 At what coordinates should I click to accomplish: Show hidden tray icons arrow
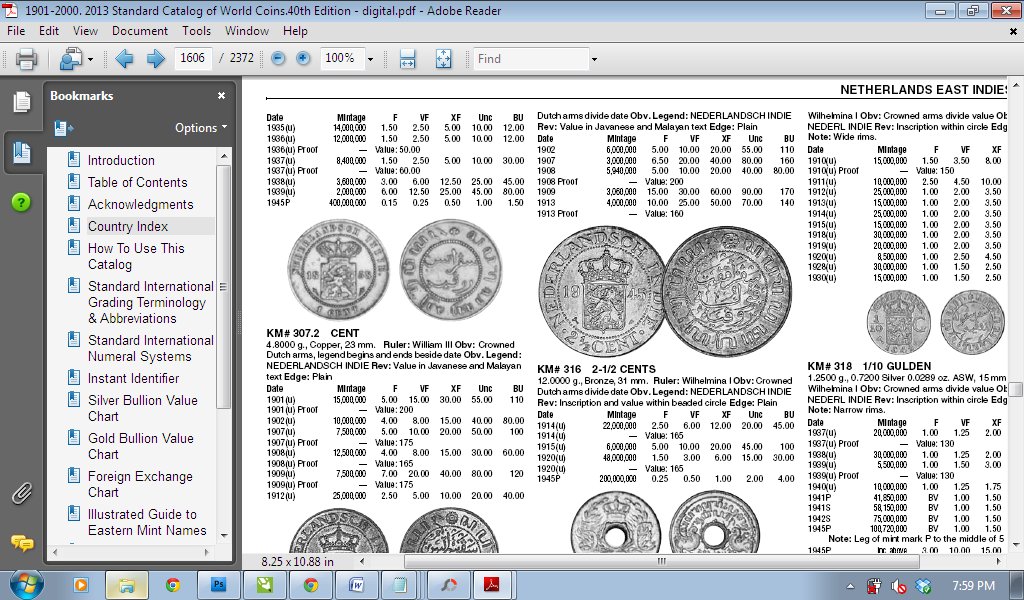pos(850,586)
